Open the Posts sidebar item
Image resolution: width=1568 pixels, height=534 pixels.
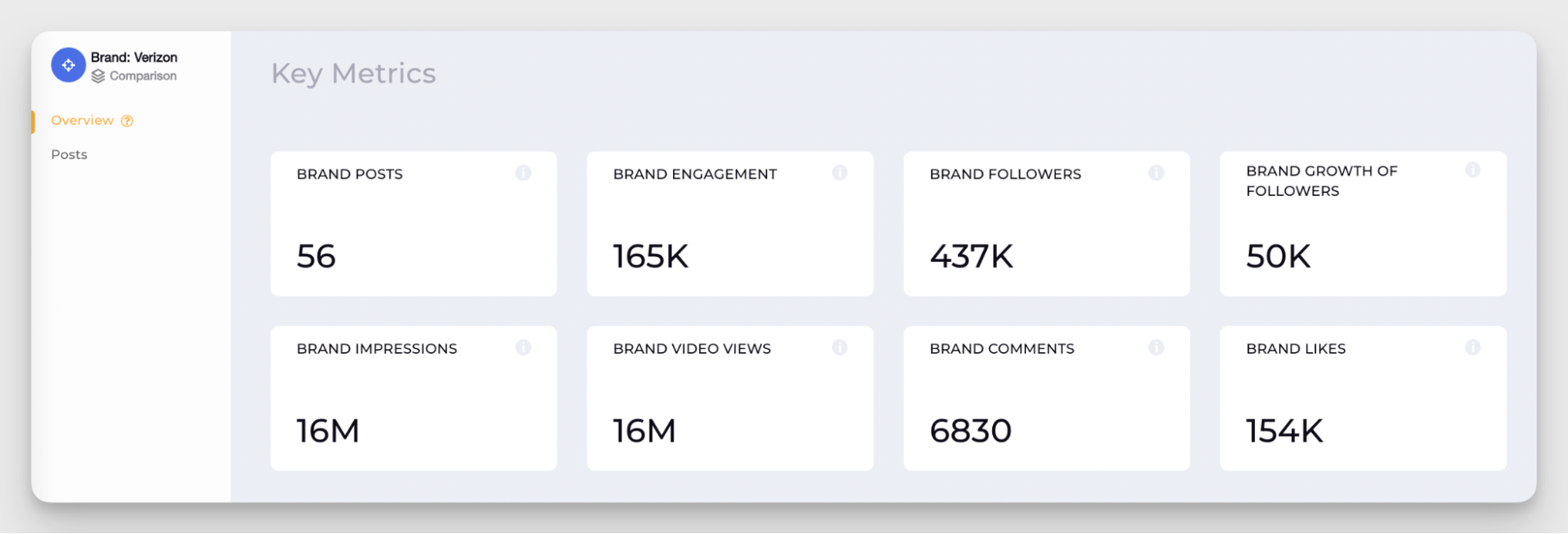click(69, 154)
